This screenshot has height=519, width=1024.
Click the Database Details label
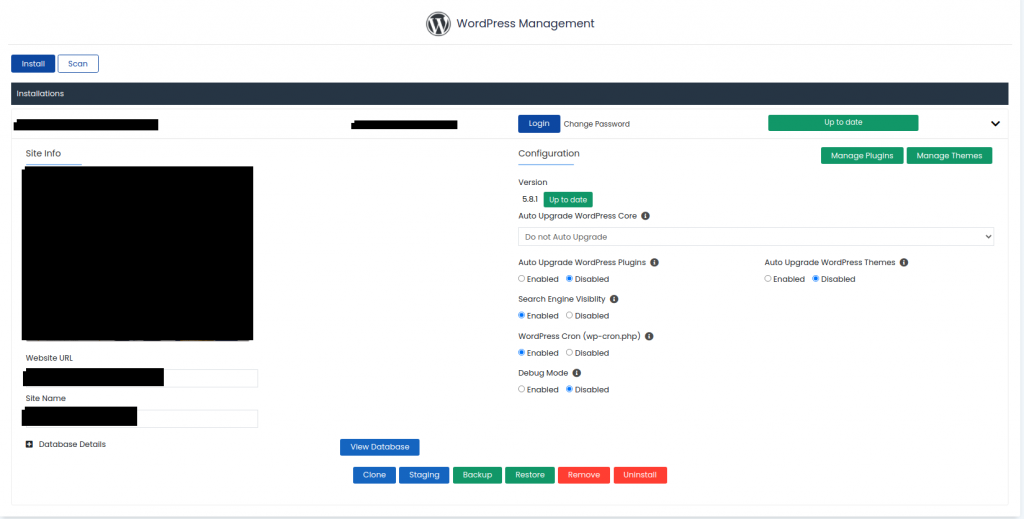(x=72, y=445)
